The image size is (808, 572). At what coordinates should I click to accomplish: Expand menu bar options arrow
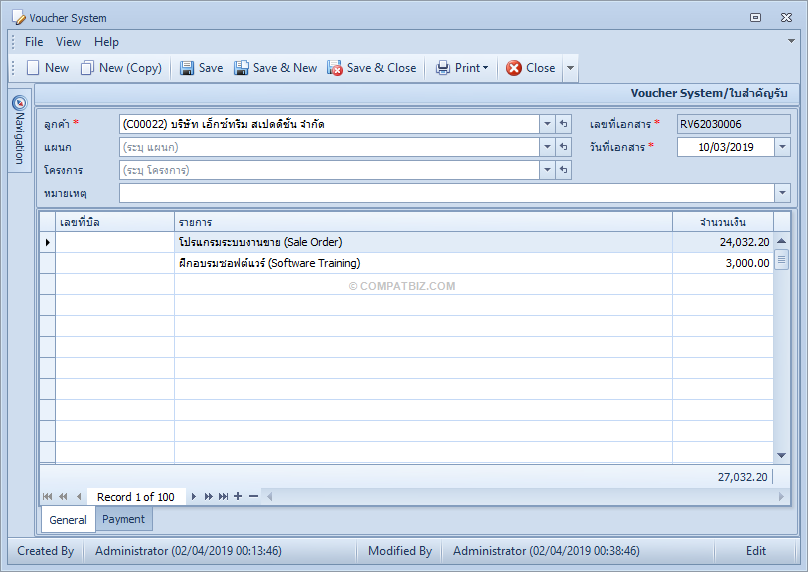click(x=792, y=41)
